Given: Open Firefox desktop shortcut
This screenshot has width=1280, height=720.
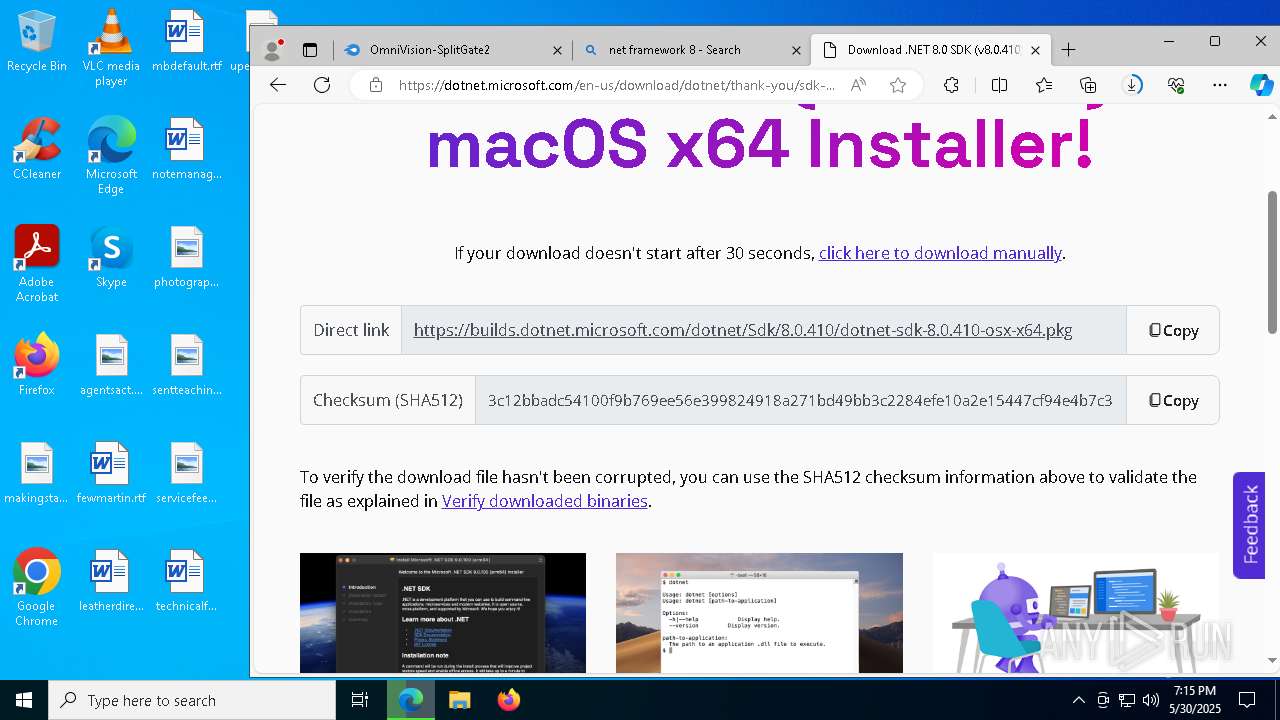Looking at the screenshot, I should [37, 366].
